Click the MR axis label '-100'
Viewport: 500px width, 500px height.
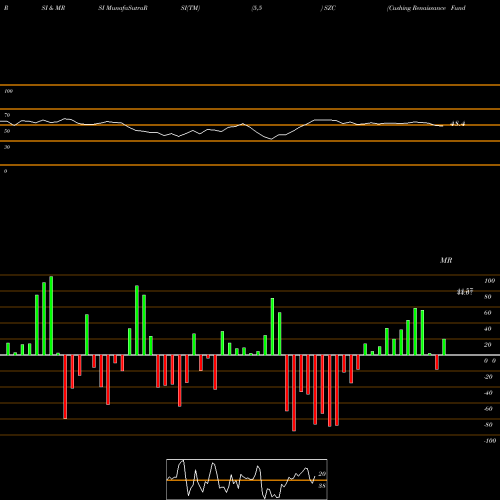coord(490,441)
